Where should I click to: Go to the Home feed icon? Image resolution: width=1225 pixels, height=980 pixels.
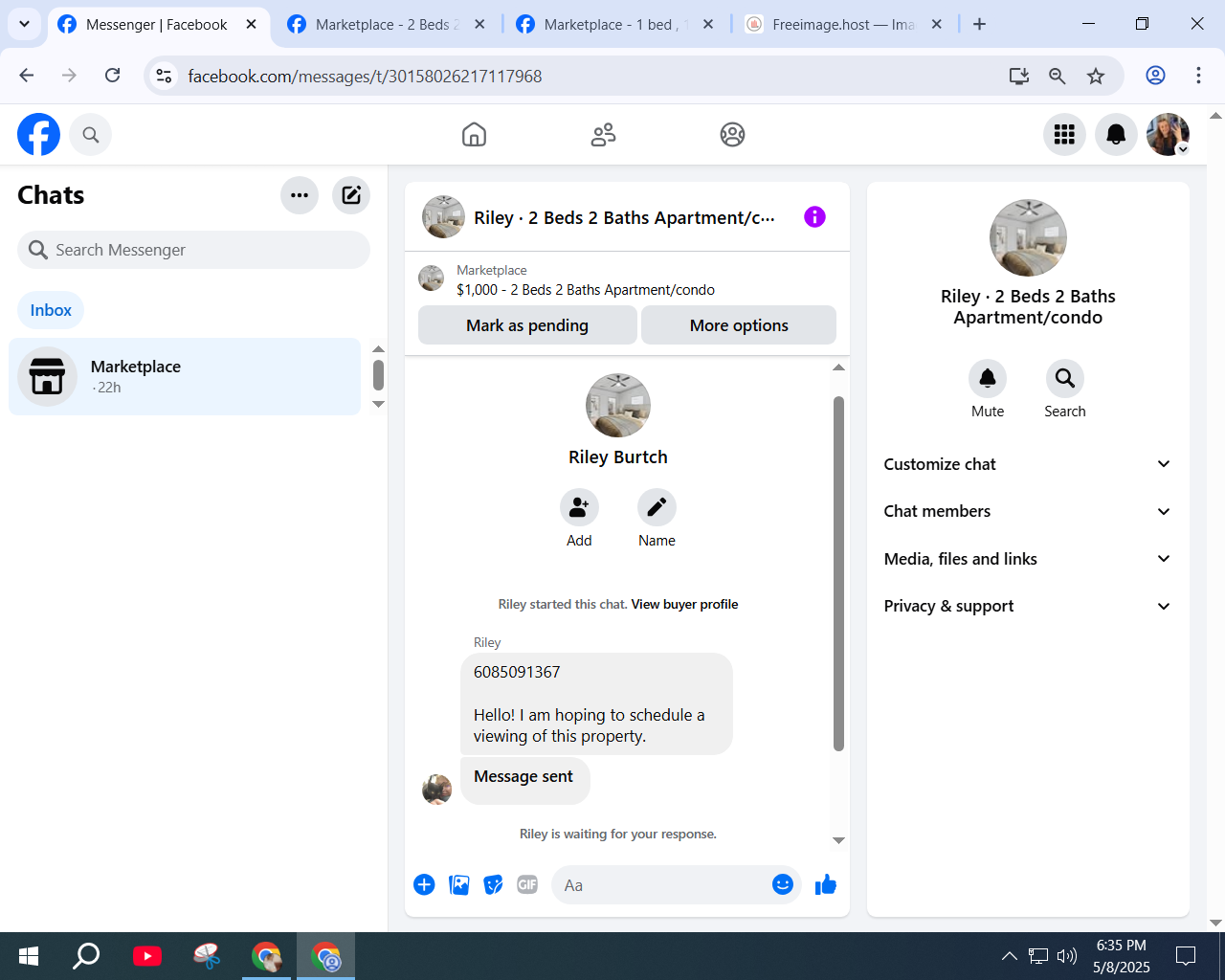click(x=474, y=135)
